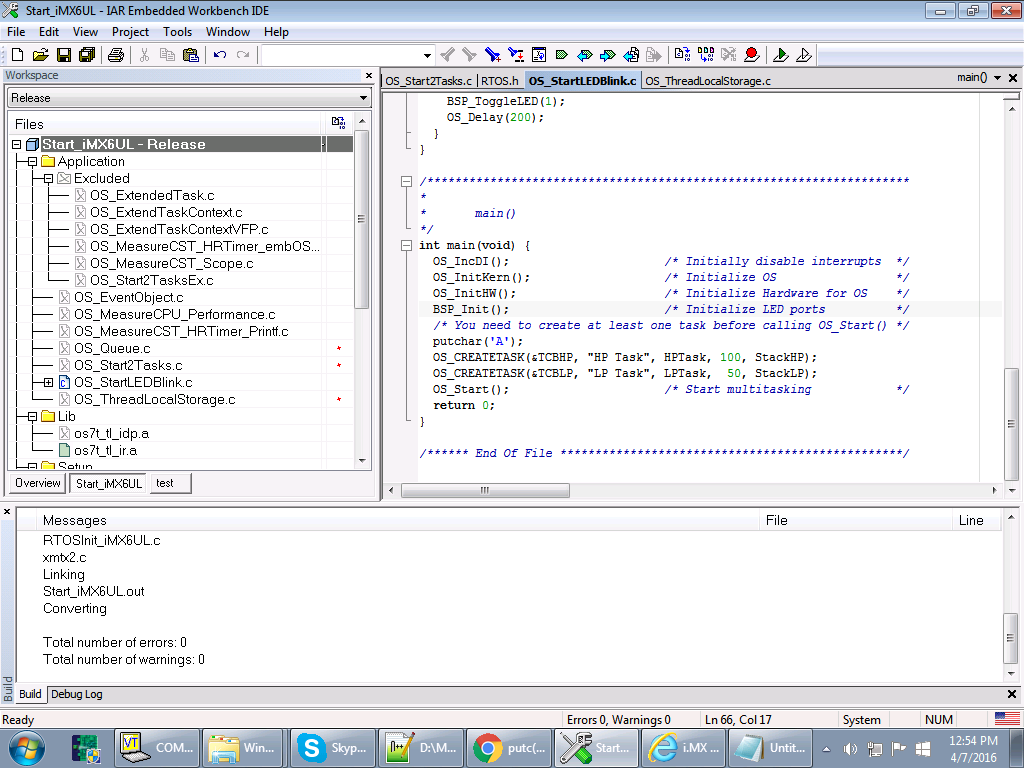Collapse the Lib folder node
1024x768 pixels.
33,416
